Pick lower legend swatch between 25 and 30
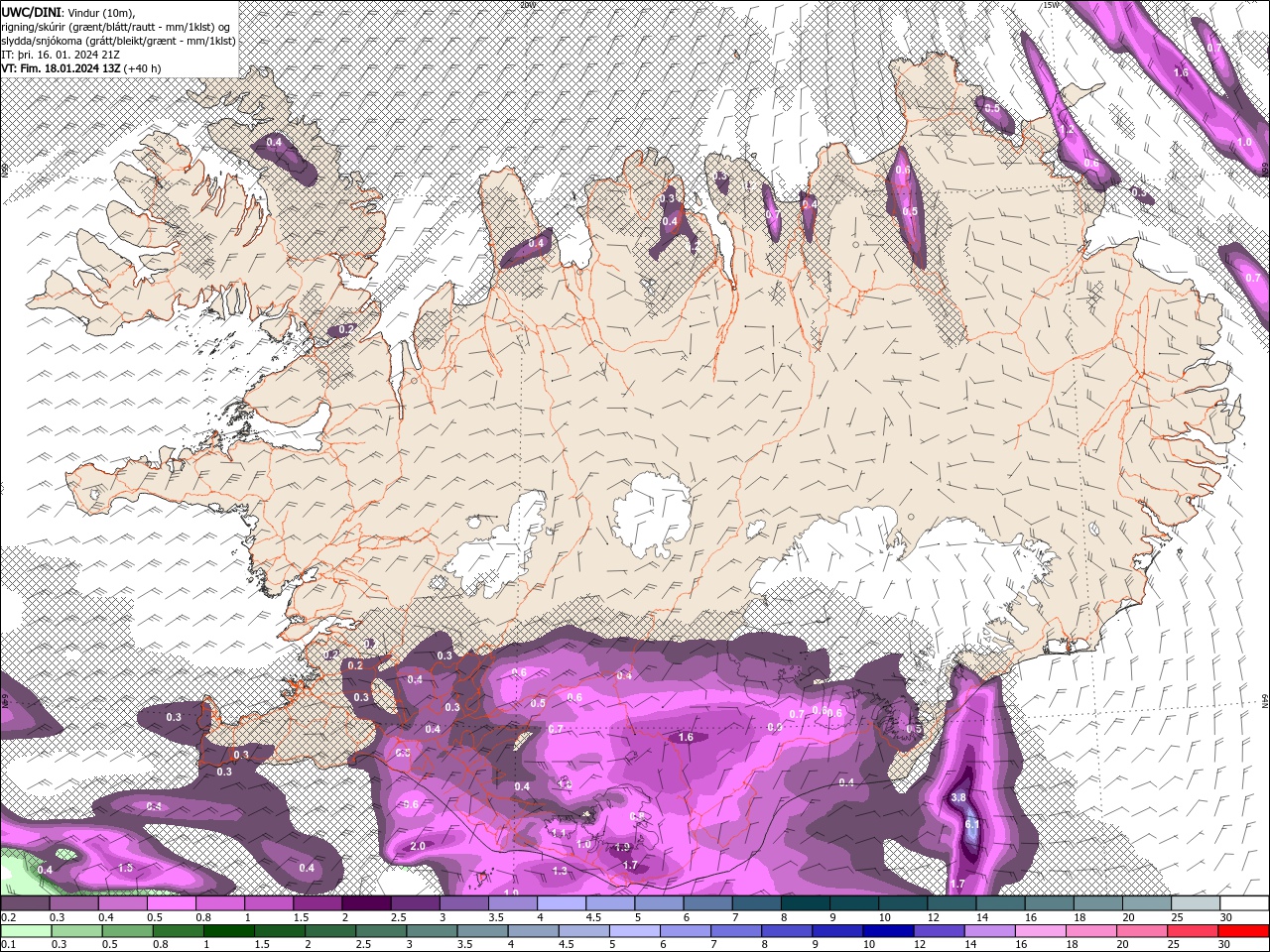The image size is (1270, 952). tap(1193, 931)
